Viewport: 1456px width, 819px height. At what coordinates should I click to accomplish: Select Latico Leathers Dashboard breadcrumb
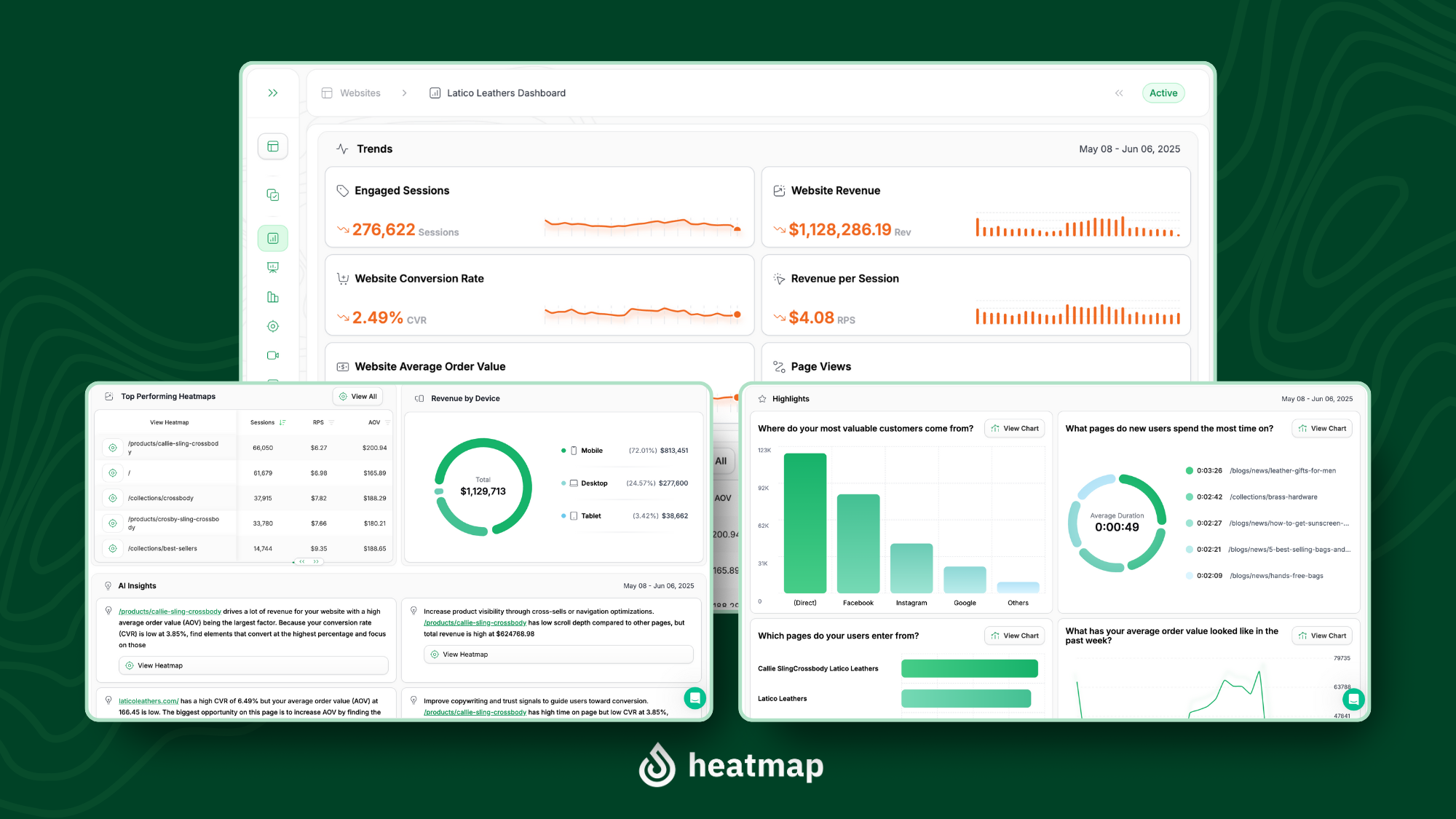[x=505, y=93]
